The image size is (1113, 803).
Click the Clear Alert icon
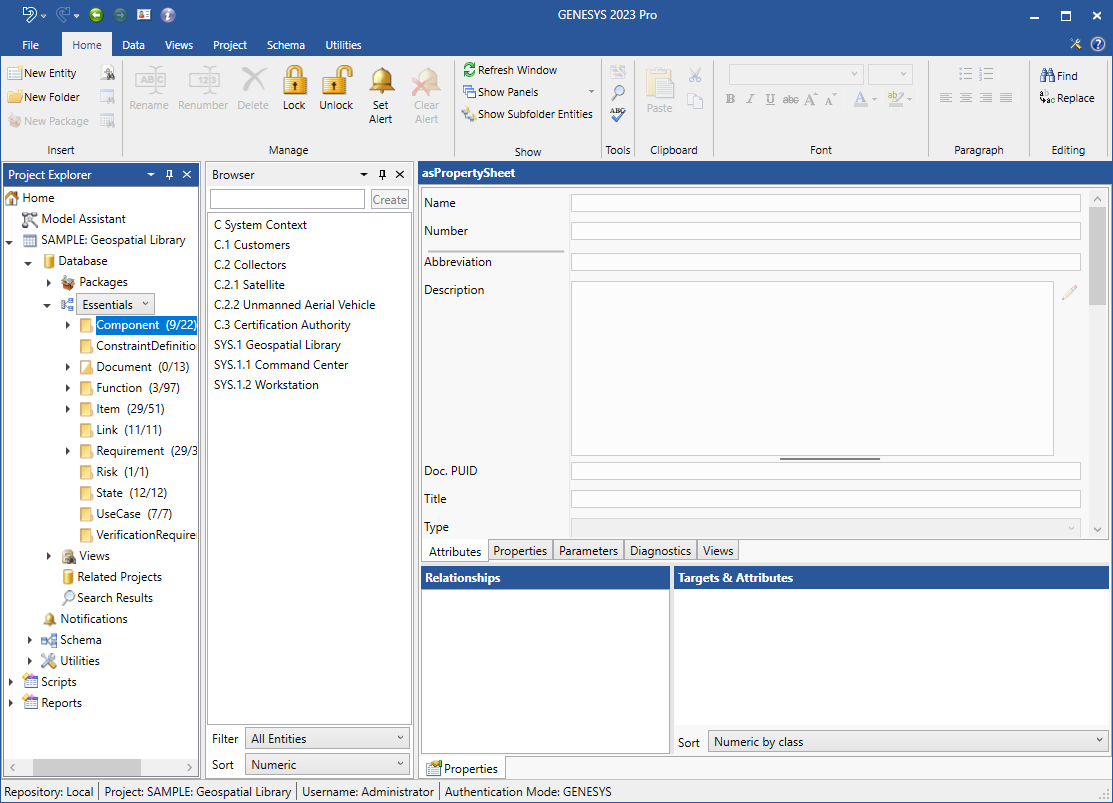[x=426, y=81]
